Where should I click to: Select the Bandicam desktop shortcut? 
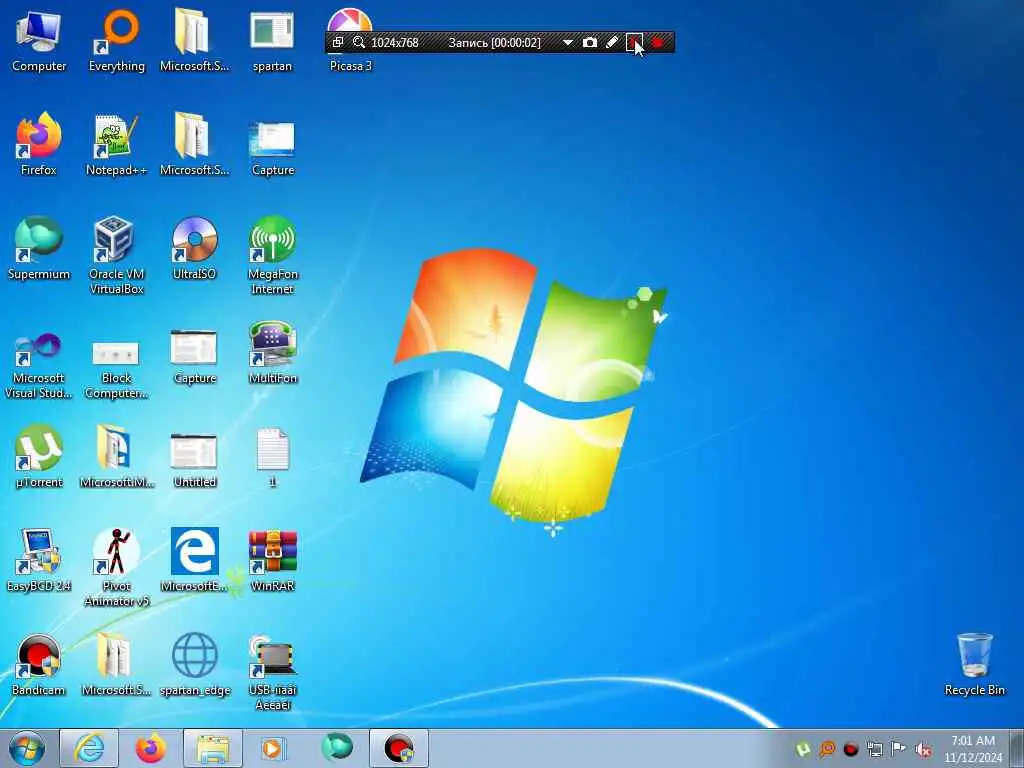[39, 664]
